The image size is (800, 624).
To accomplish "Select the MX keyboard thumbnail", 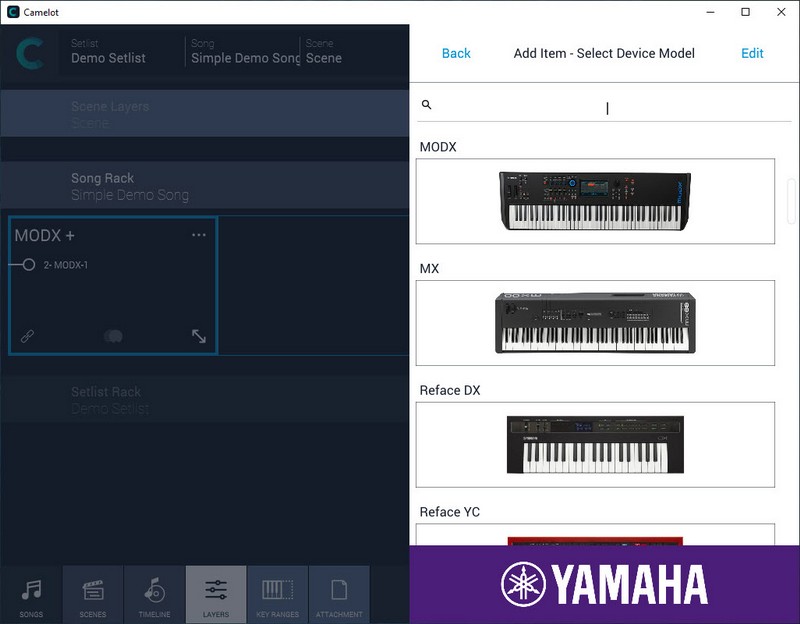I will point(595,323).
